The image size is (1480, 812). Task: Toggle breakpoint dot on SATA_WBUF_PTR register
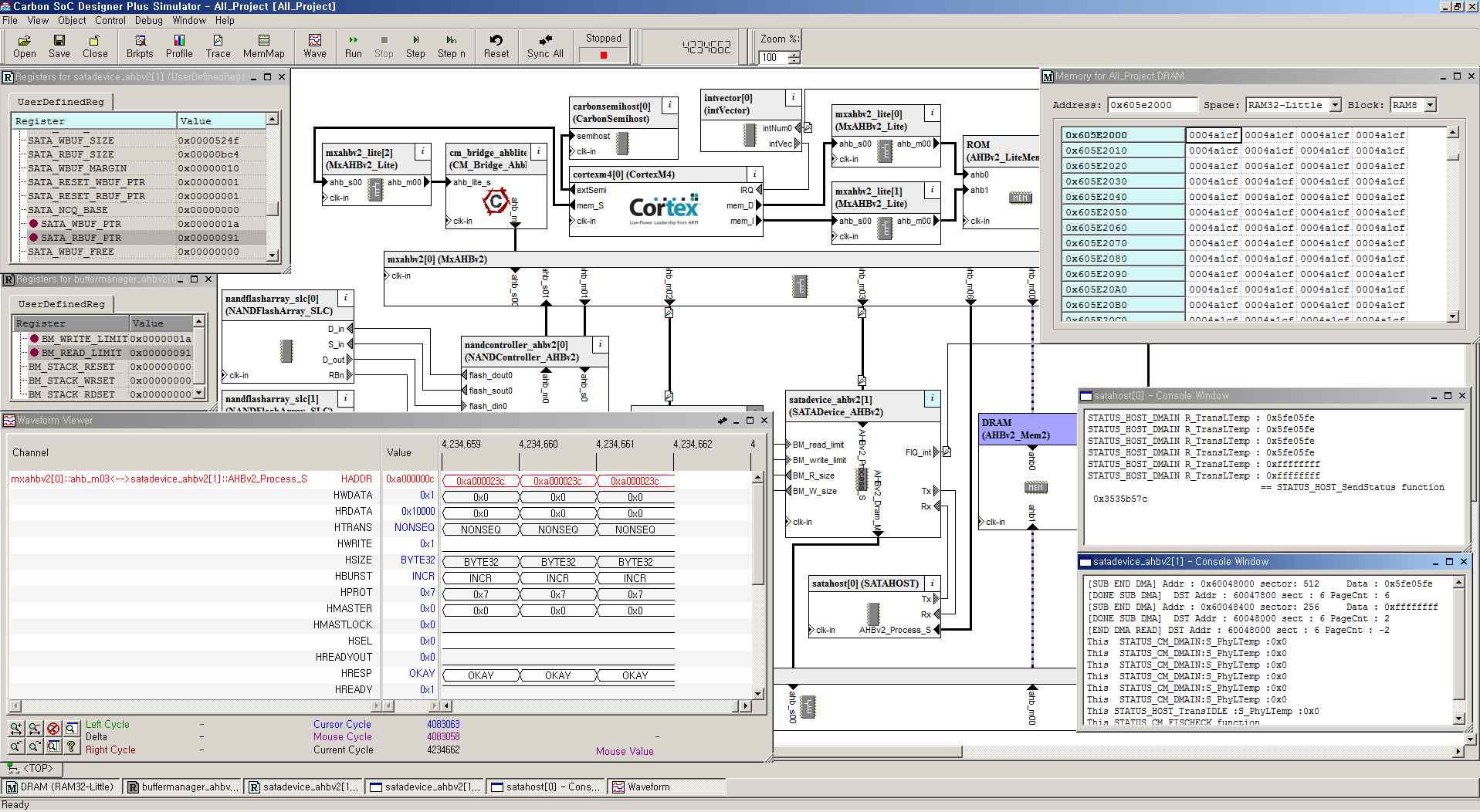click(33, 224)
